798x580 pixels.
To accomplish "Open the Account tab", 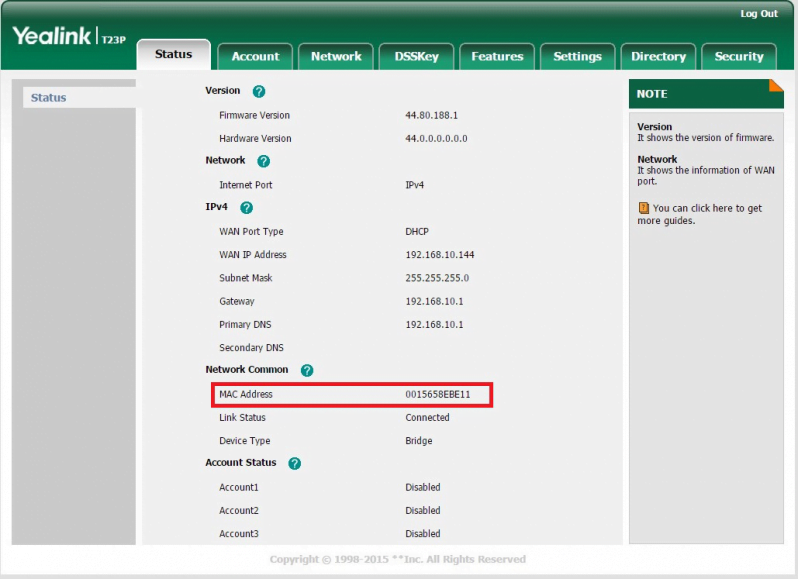I will pyautogui.click(x=255, y=56).
